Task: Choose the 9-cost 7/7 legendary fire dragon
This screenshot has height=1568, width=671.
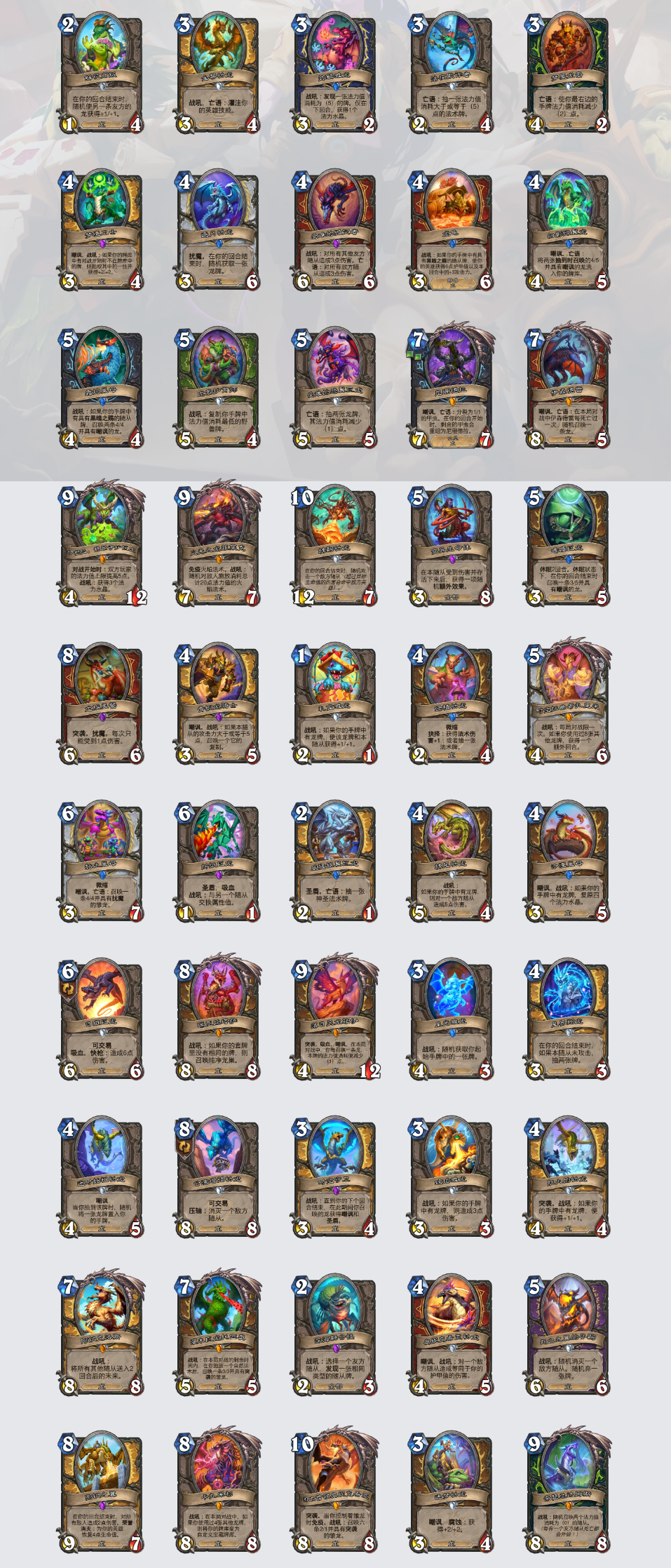Action: coord(218,545)
